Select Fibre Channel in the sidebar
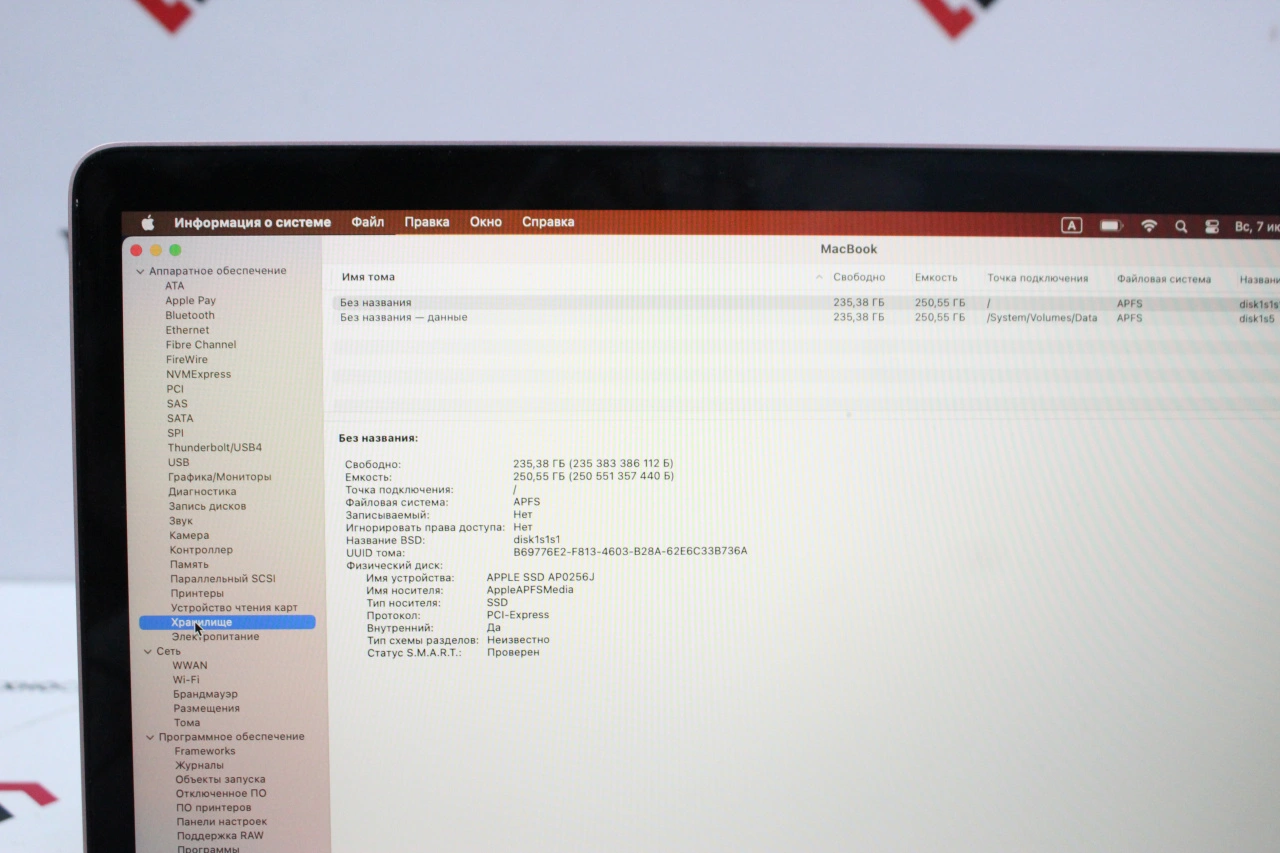1280x853 pixels. tap(201, 345)
